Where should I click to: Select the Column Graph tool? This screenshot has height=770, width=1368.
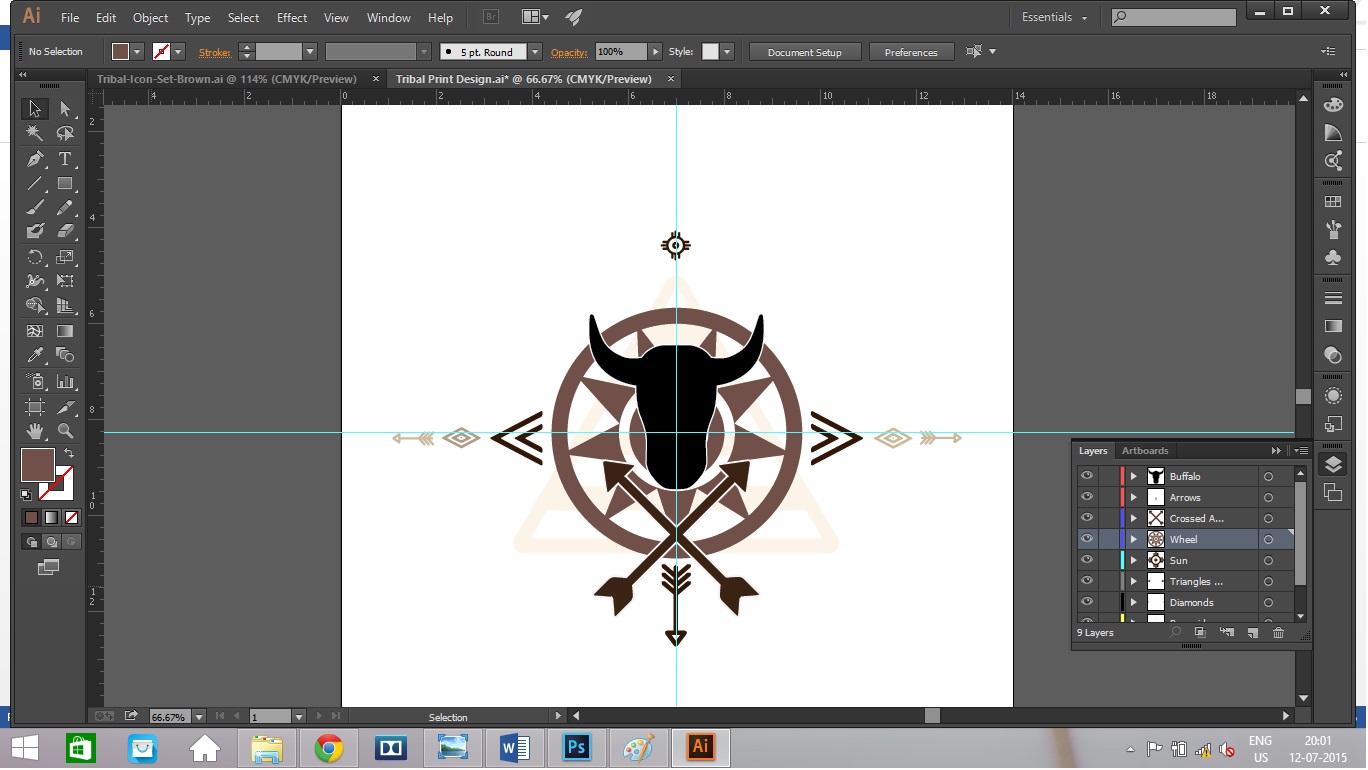click(x=65, y=381)
